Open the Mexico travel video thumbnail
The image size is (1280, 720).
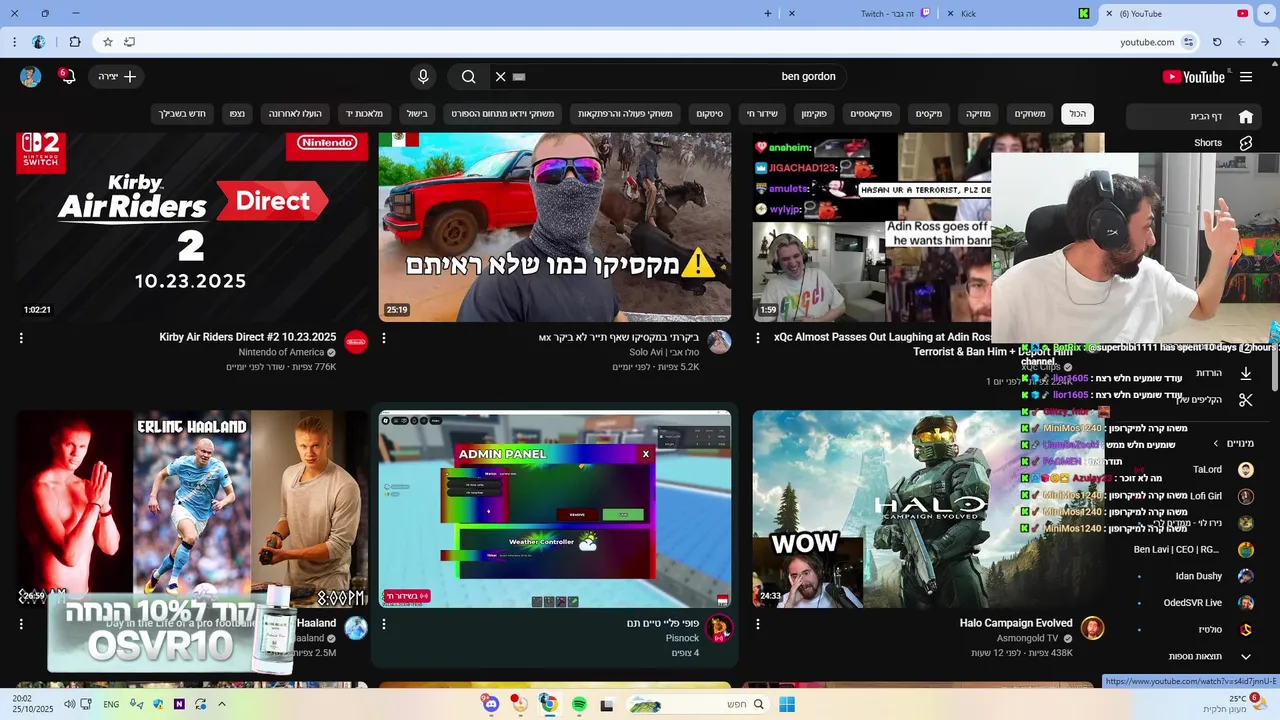coord(555,226)
